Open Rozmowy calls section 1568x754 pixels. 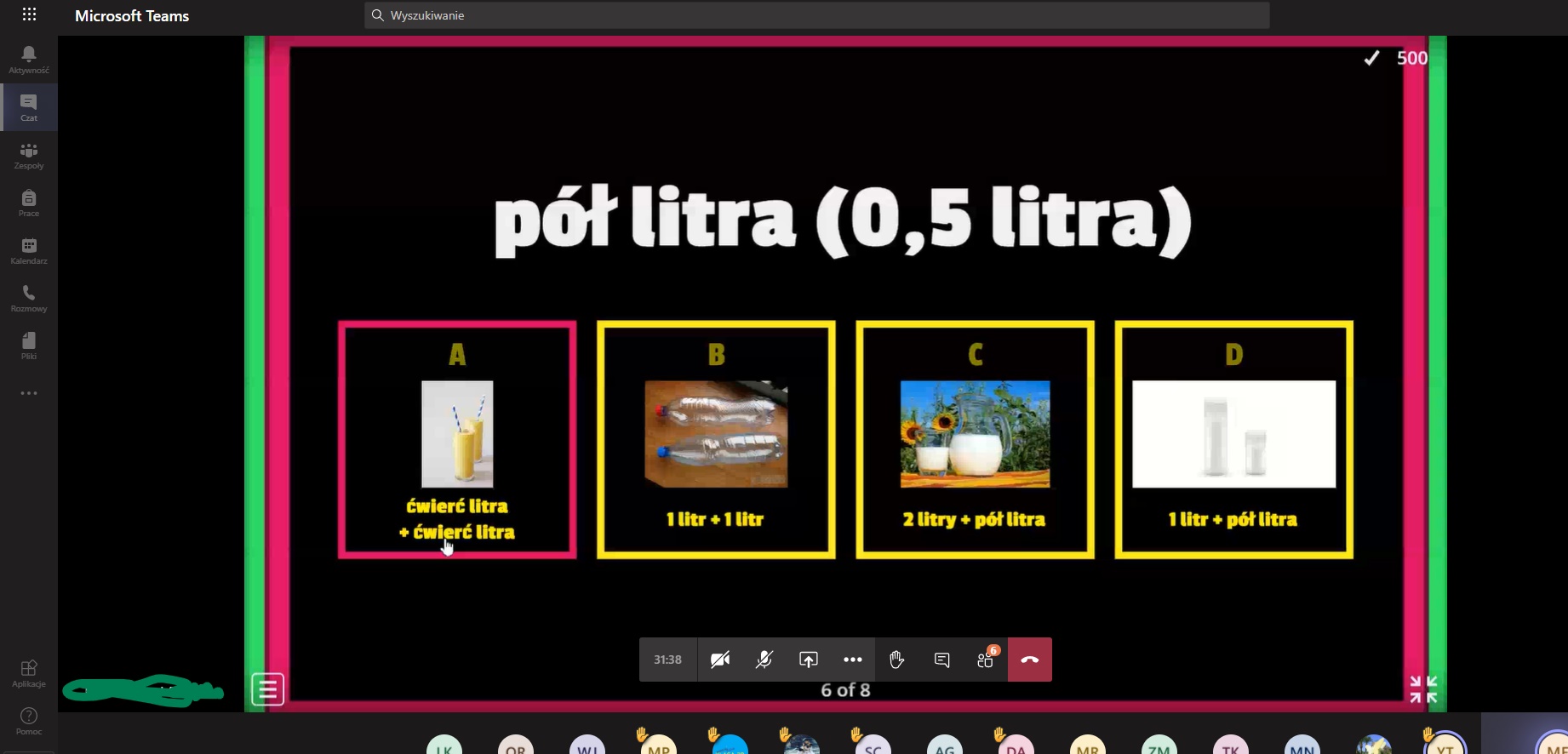[29, 298]
